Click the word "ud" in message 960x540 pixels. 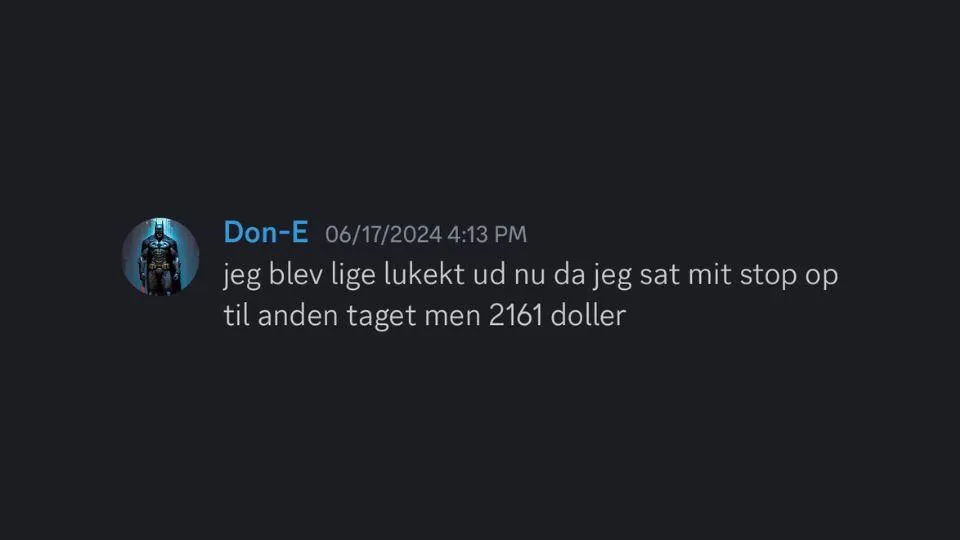489,274
